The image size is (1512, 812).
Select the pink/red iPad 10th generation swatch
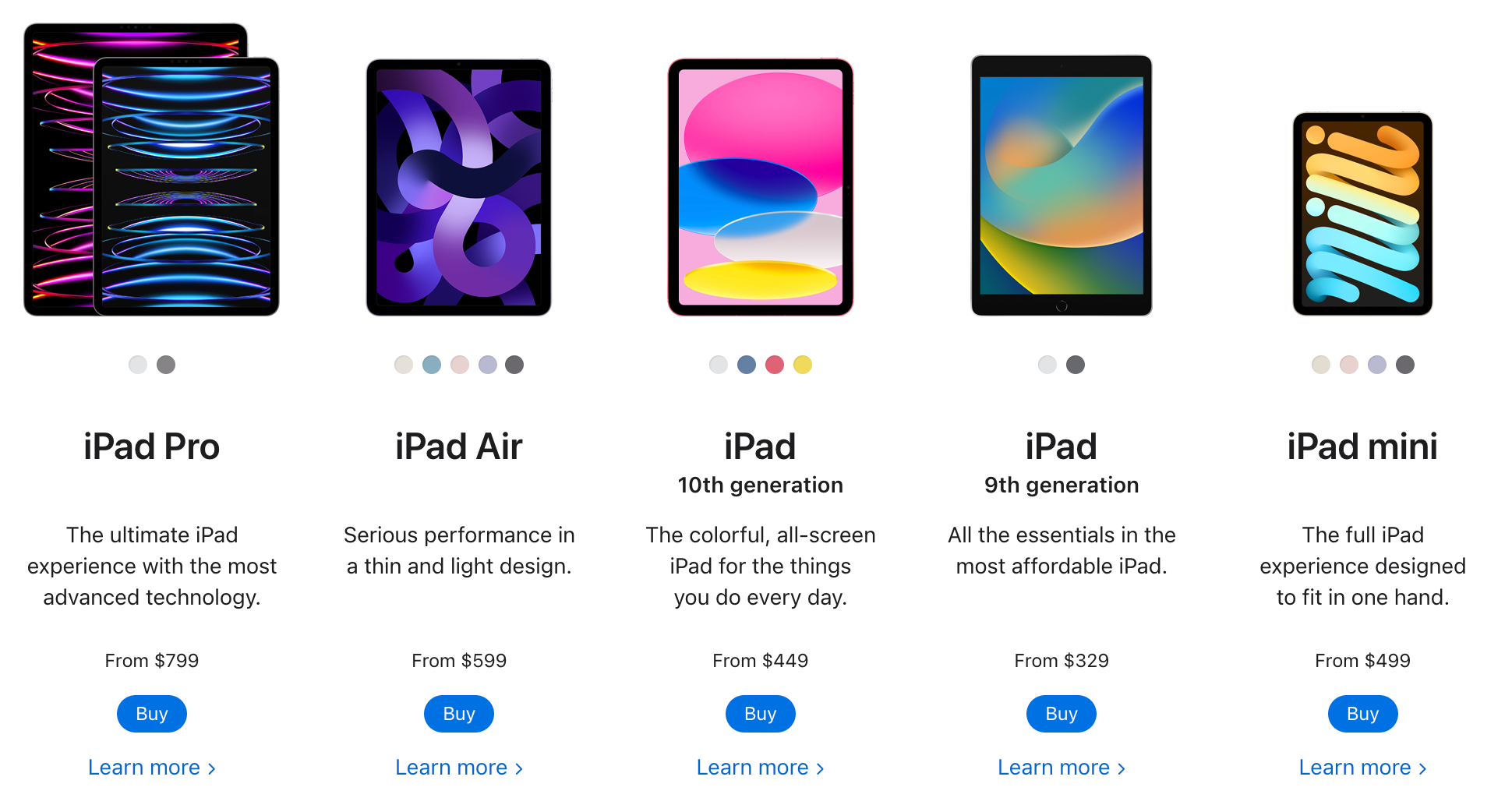[775, 365]
